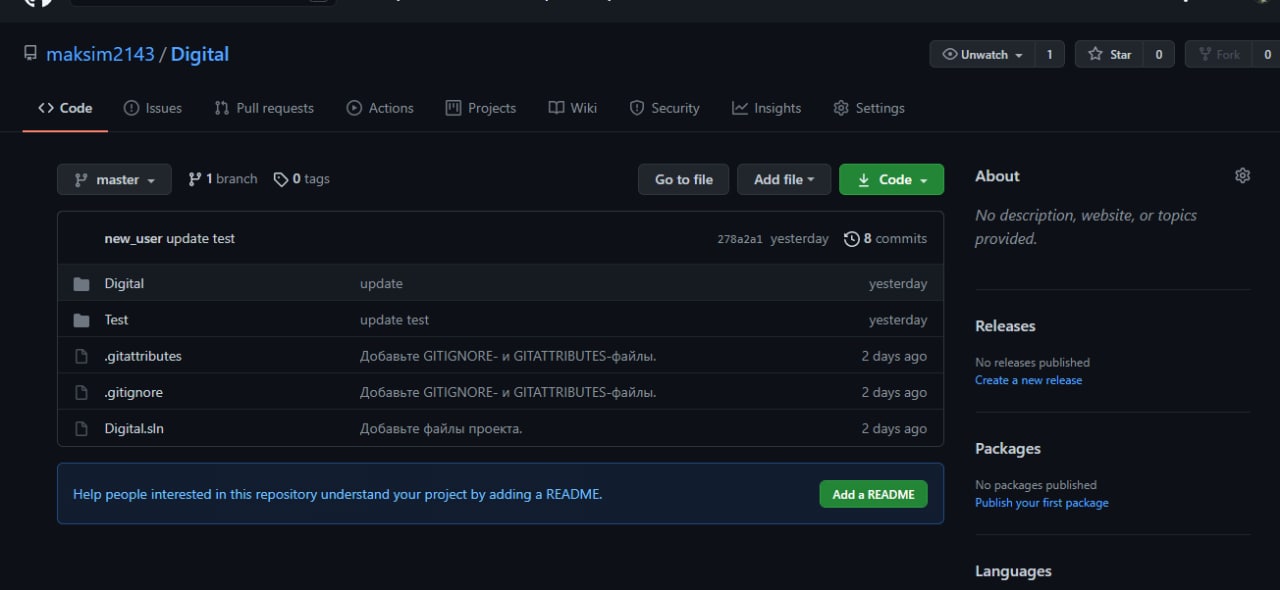Viewport: 1280px width, 590px height.
Task: Open the .gitignore row commit message
Action: (508, 392)
